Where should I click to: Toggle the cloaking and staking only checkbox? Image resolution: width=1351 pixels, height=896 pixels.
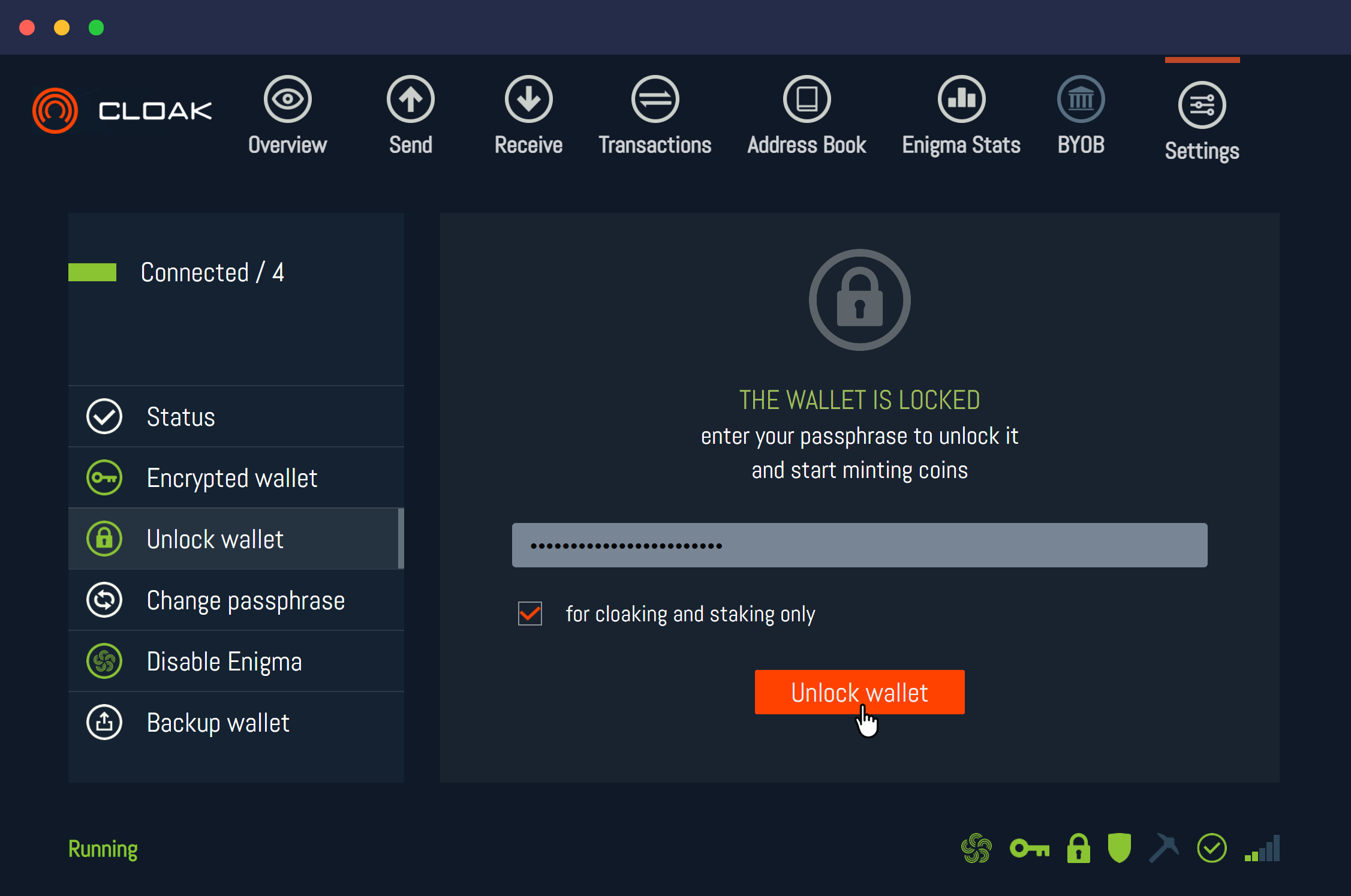coord(530,614)
